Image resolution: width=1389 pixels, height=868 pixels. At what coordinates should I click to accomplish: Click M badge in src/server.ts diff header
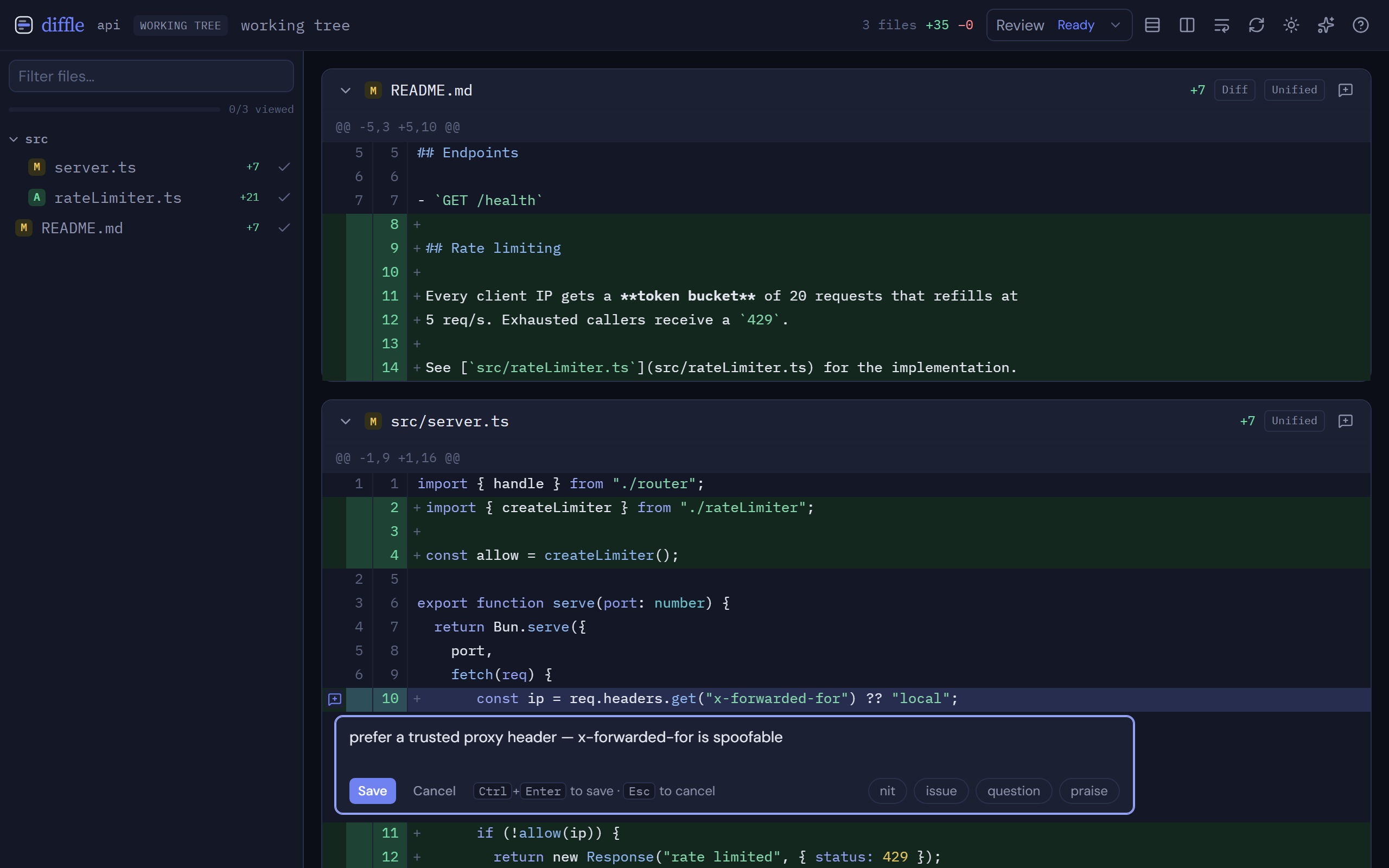pos(373,422)
